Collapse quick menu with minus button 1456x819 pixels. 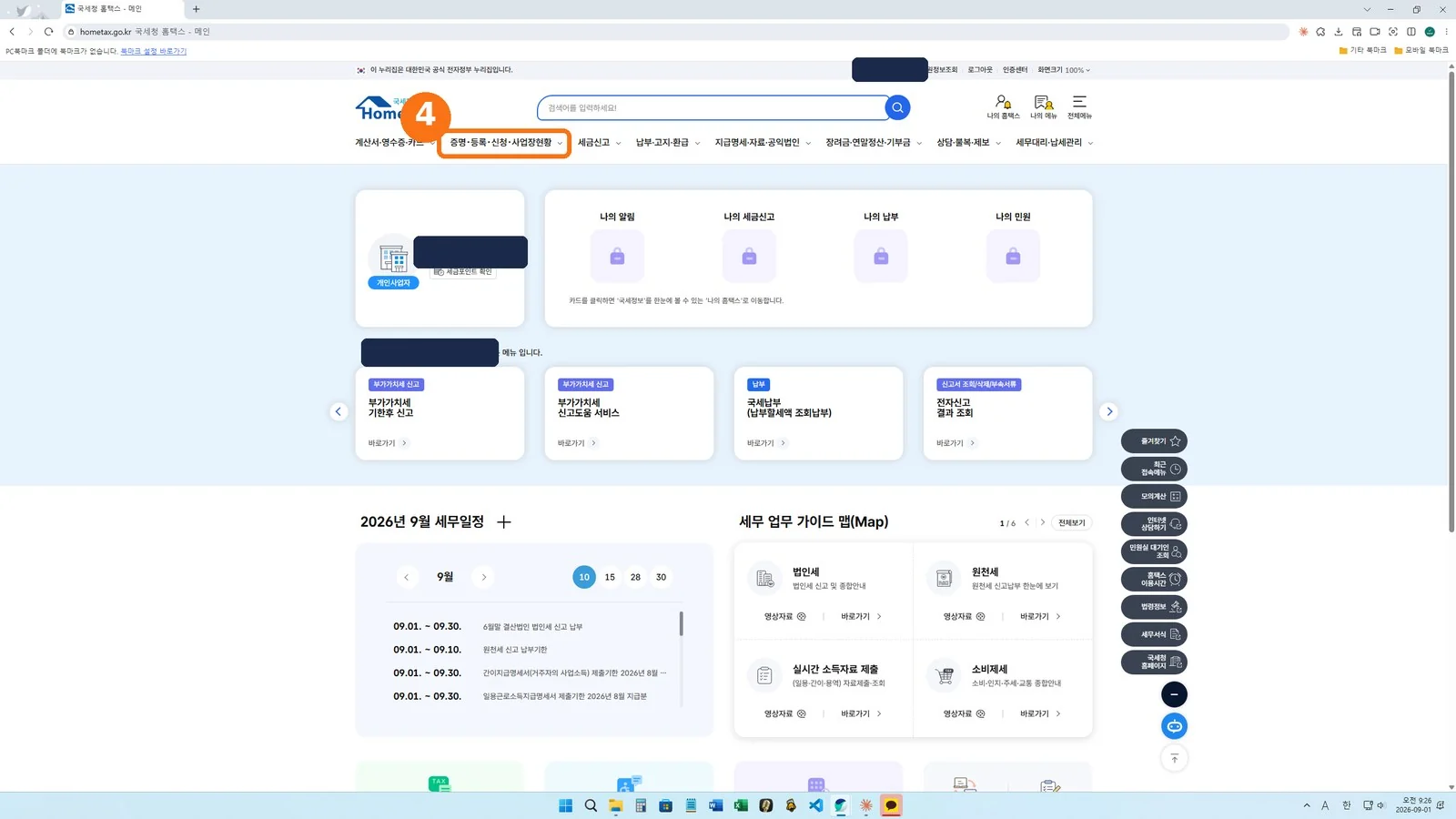pos(1174,694)
